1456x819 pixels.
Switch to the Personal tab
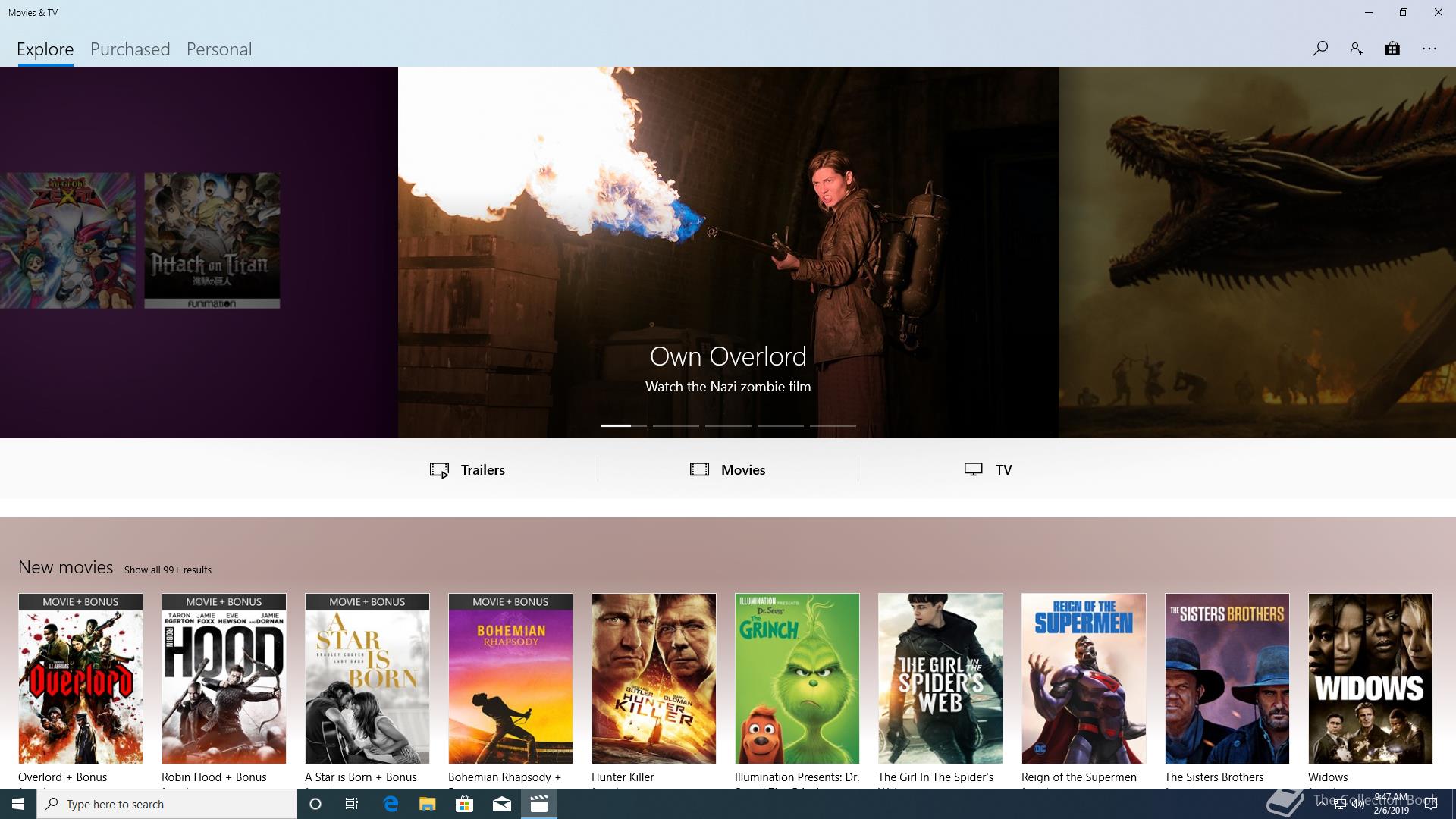tap(219, 49)
